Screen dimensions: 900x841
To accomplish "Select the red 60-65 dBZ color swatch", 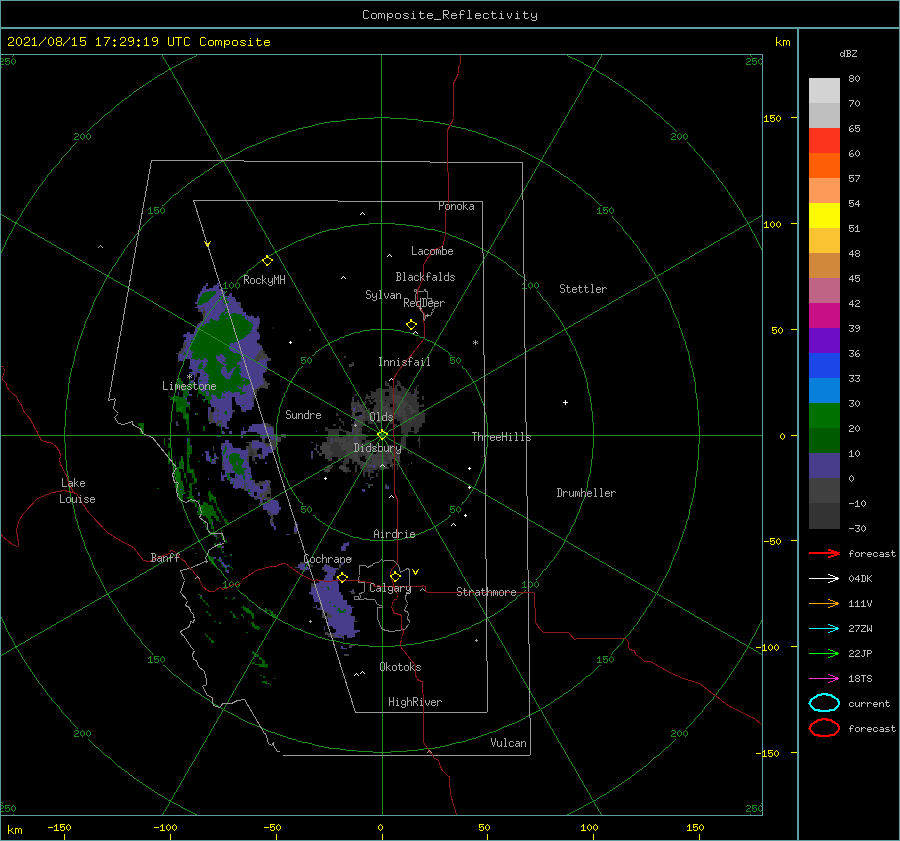I will point(824,141).
